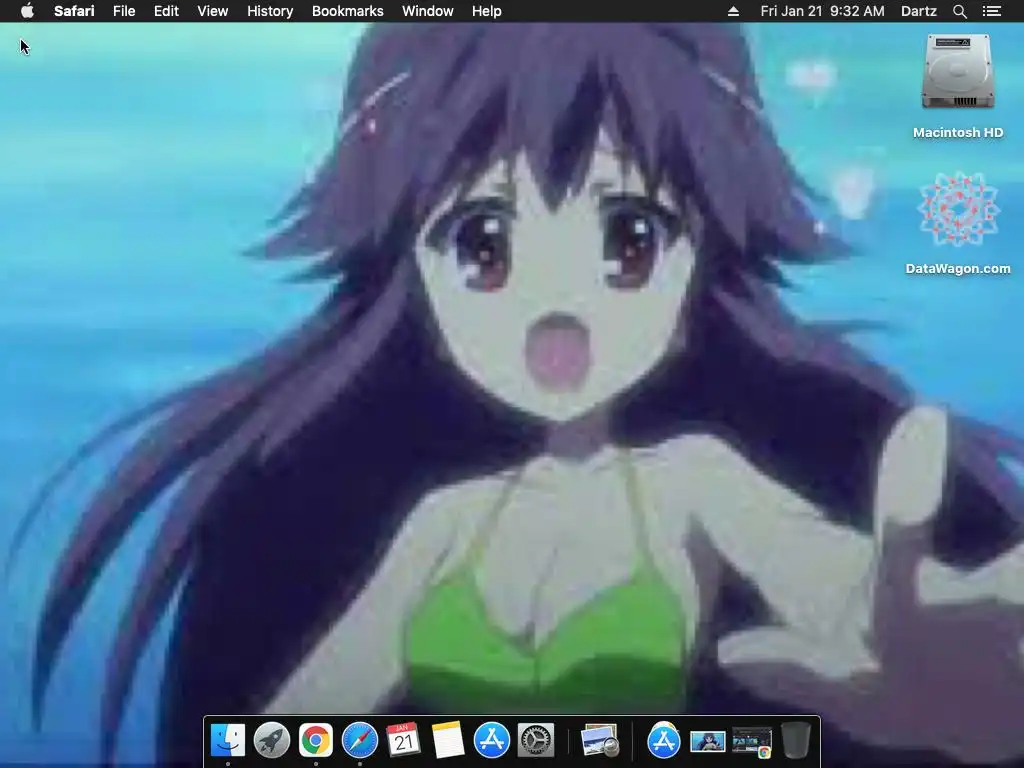Open minimized Chrome window thumbnail in dock
1024x768 pixels.
click(752, 743)
